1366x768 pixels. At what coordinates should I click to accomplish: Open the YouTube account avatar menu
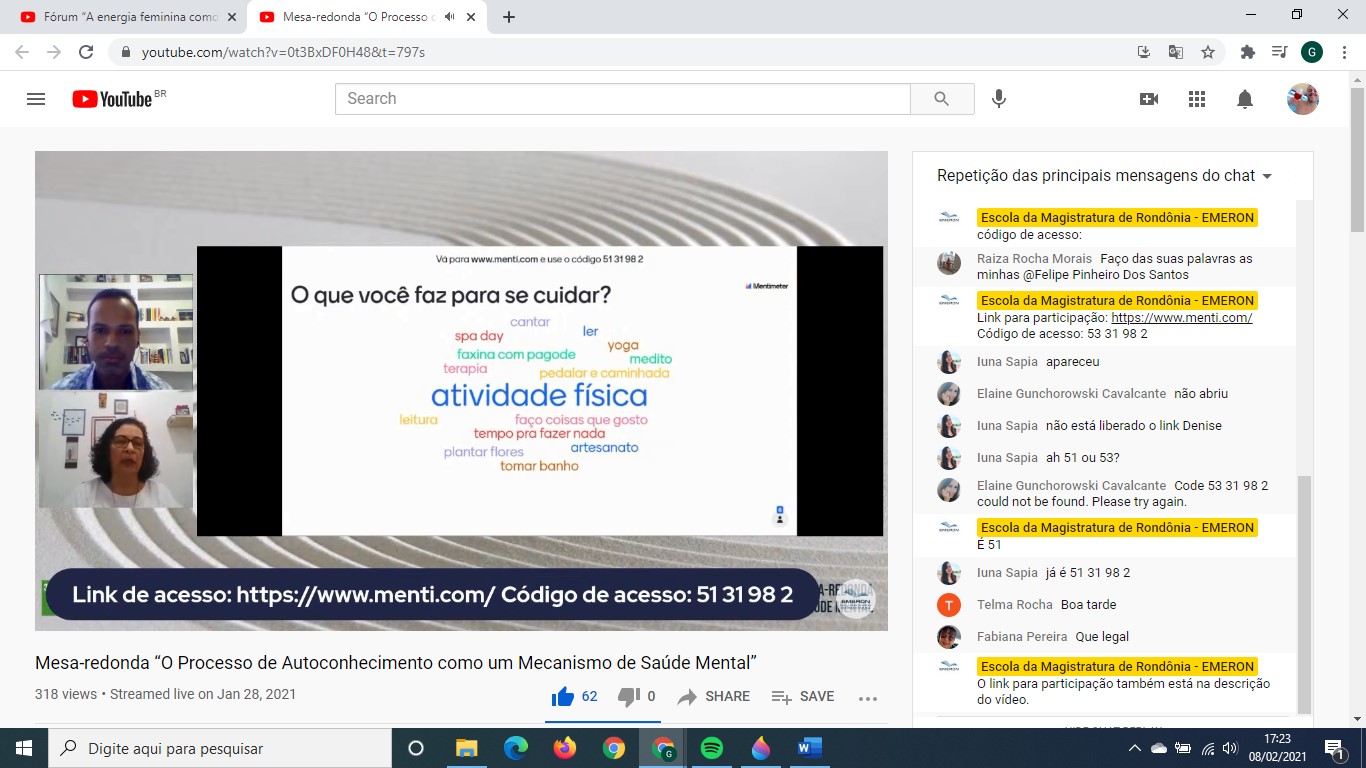click(x=1302, y=99)
